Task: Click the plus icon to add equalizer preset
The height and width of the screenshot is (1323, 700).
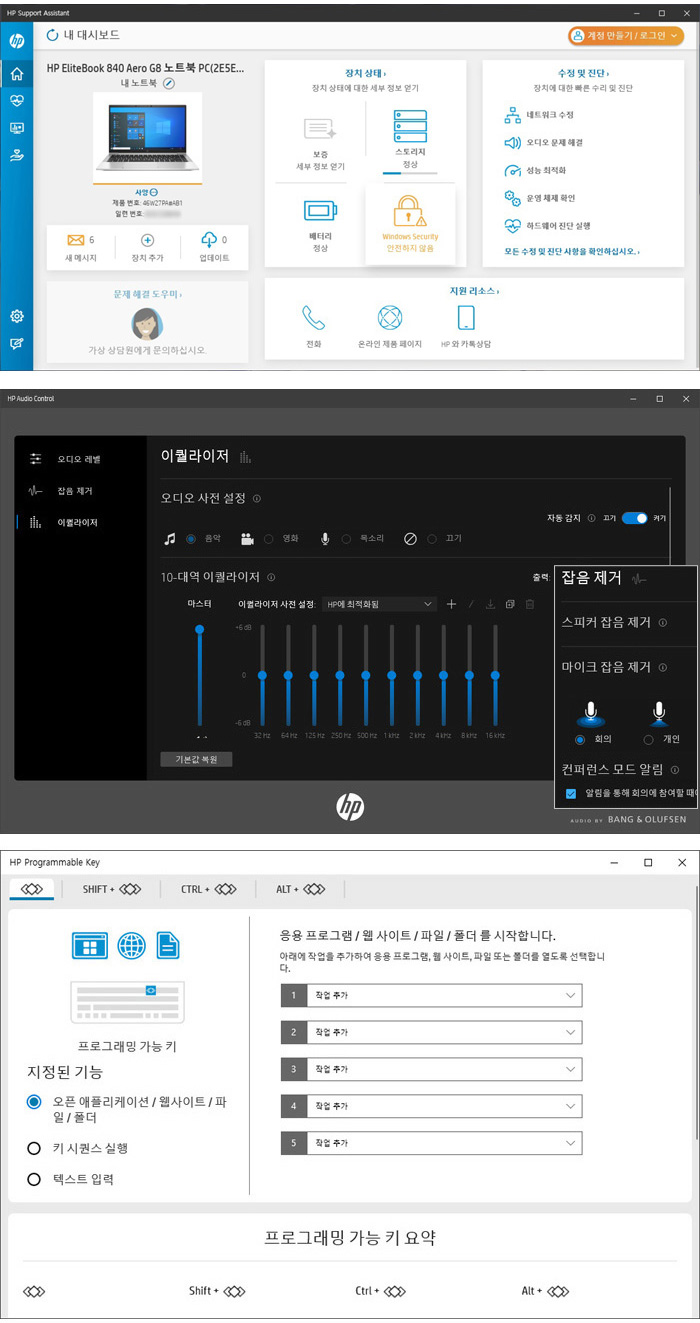Action: tap(451, 604)
